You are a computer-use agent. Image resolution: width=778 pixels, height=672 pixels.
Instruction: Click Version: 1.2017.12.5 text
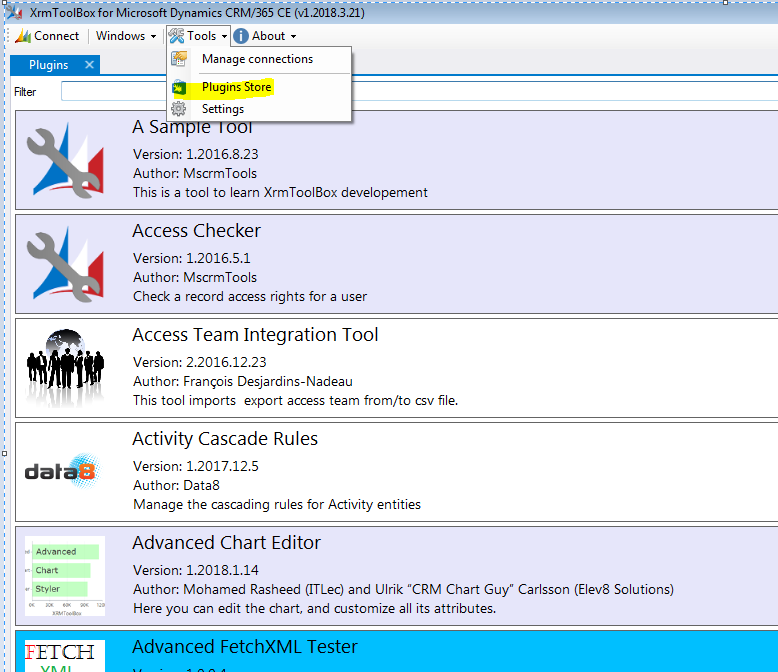(195, 467)
